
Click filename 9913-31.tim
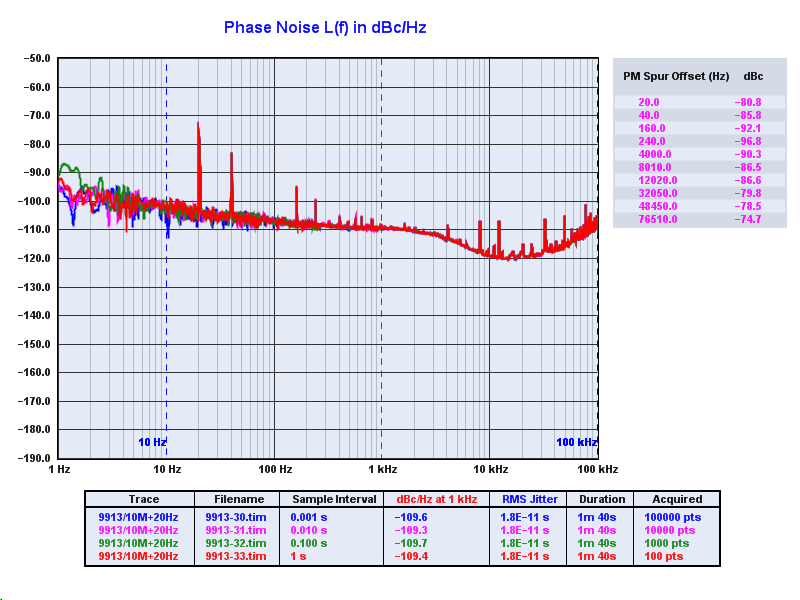(x=236, y=531)
